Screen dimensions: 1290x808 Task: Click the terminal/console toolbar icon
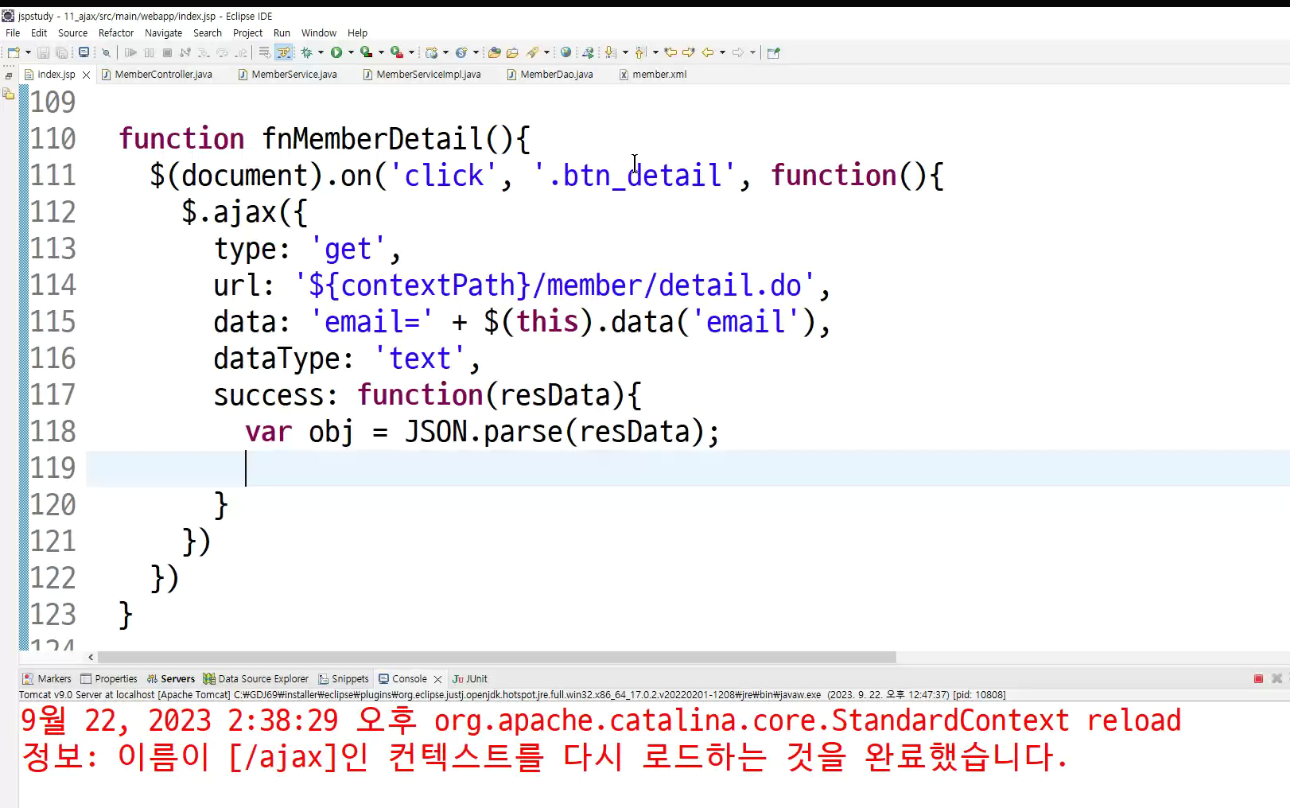click(x=84, y=52)
